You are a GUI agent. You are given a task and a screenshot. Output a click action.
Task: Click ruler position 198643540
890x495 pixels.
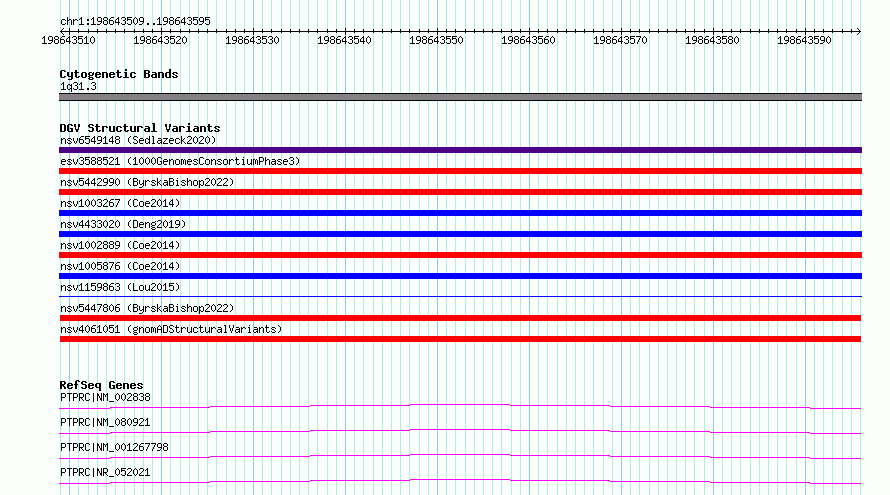344,40
